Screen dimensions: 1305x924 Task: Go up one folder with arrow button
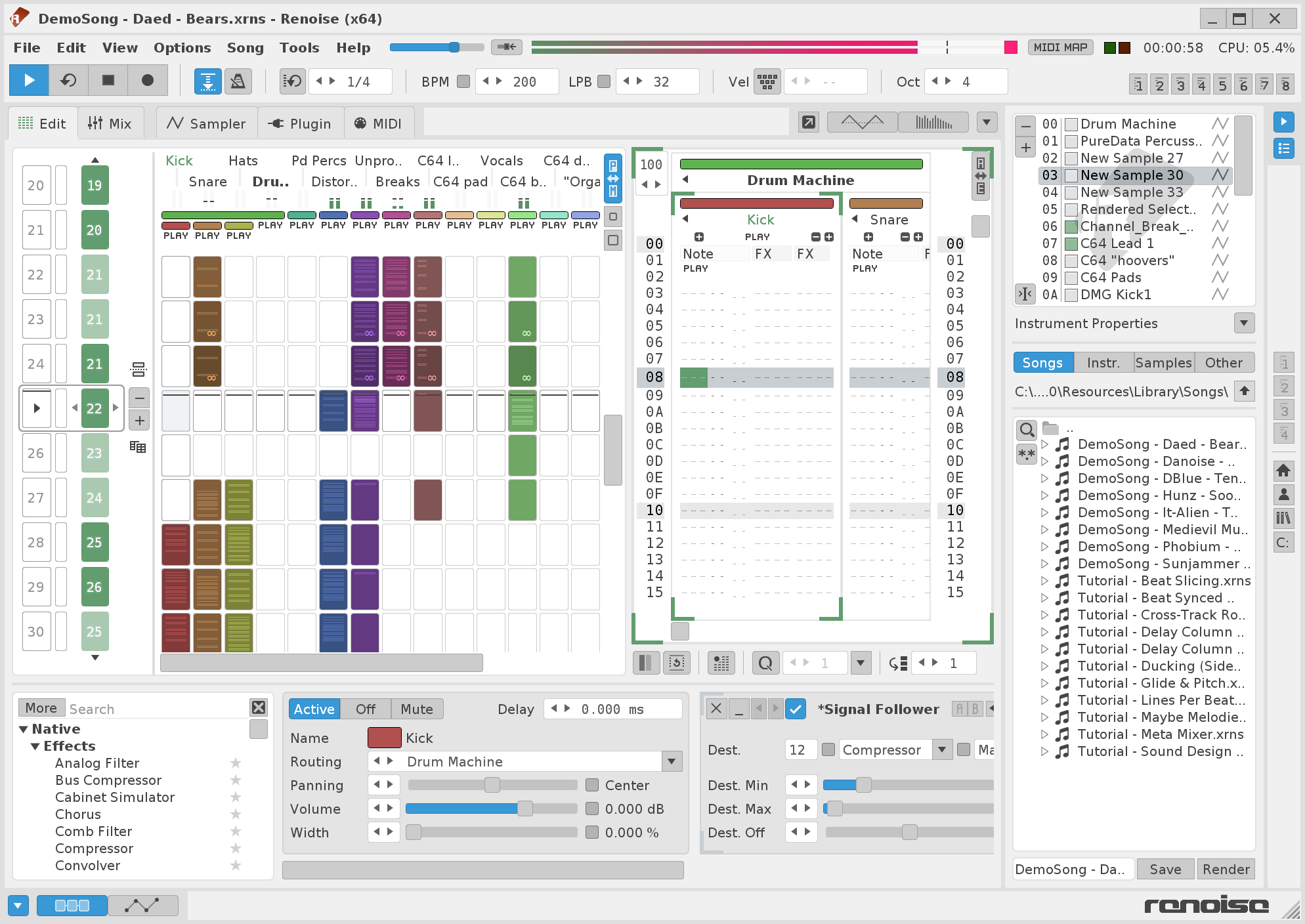click(x=1244, y=391)
